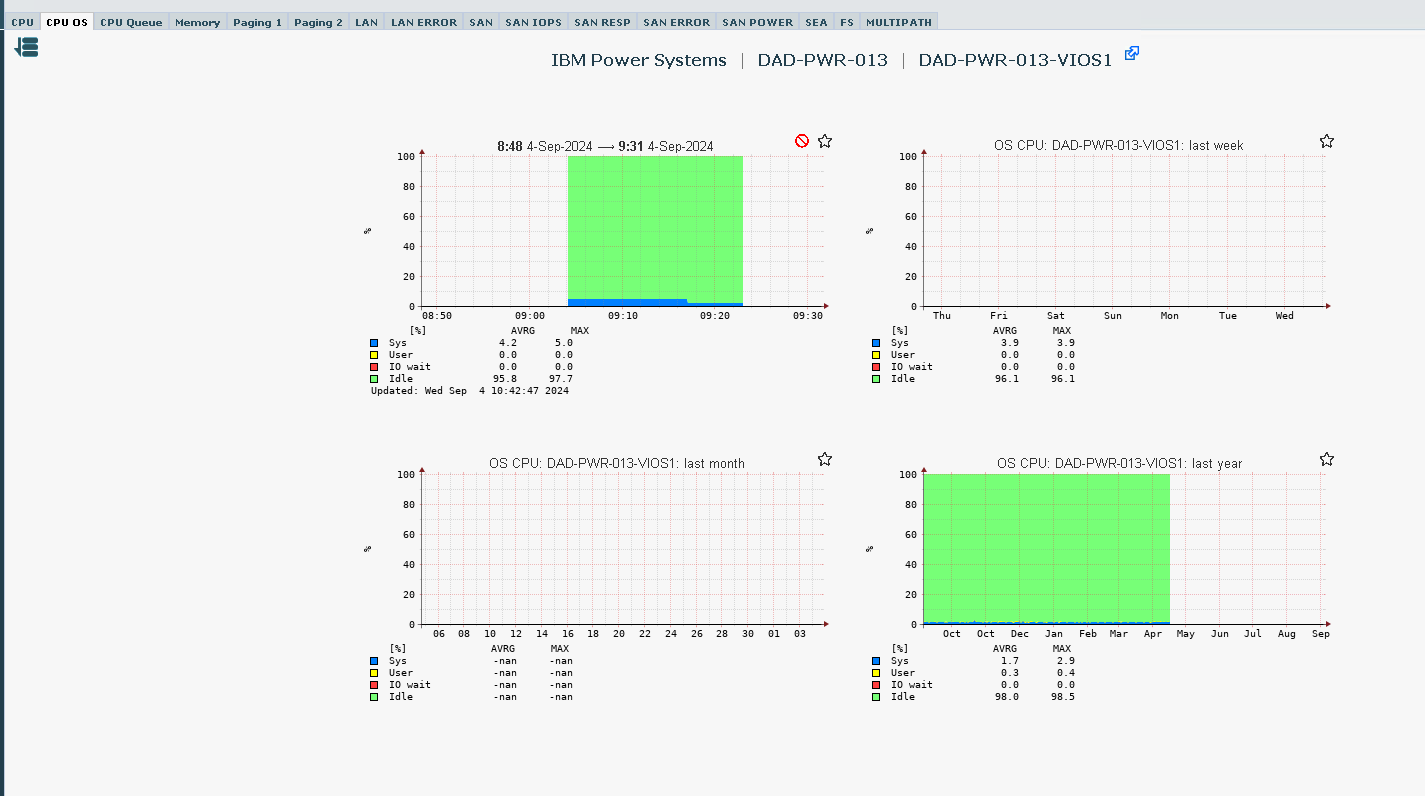Star the last week OS CPU graph

[x=1327, y=141]
